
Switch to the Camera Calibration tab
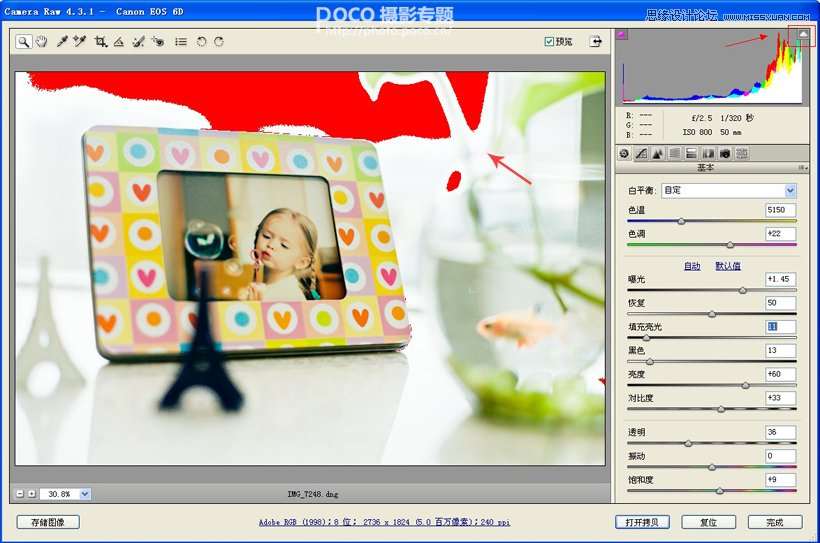(725, 154)
